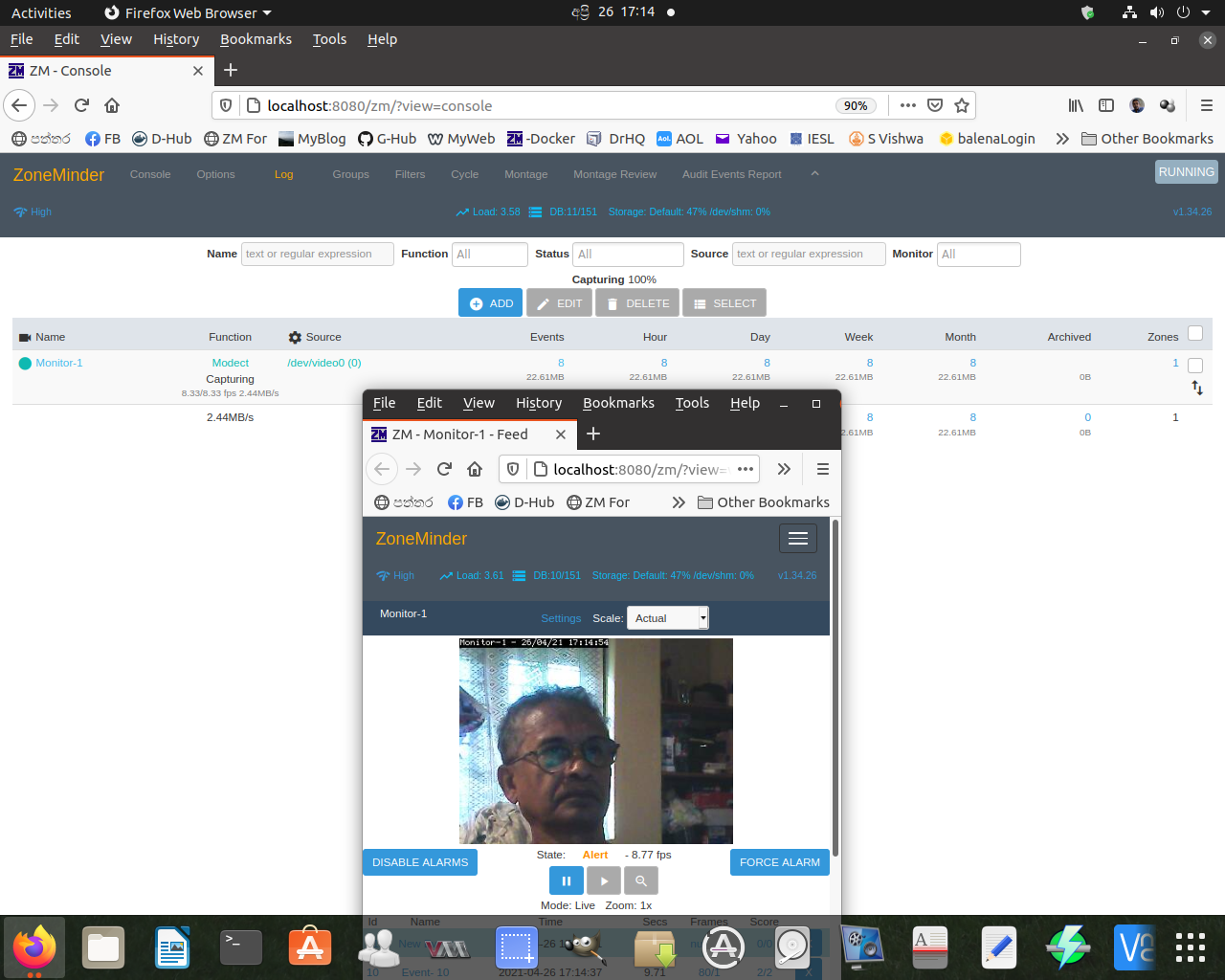Open the Monitor filter dropdown
This screenshot has width=1225, height=980.
pos(979,254)
